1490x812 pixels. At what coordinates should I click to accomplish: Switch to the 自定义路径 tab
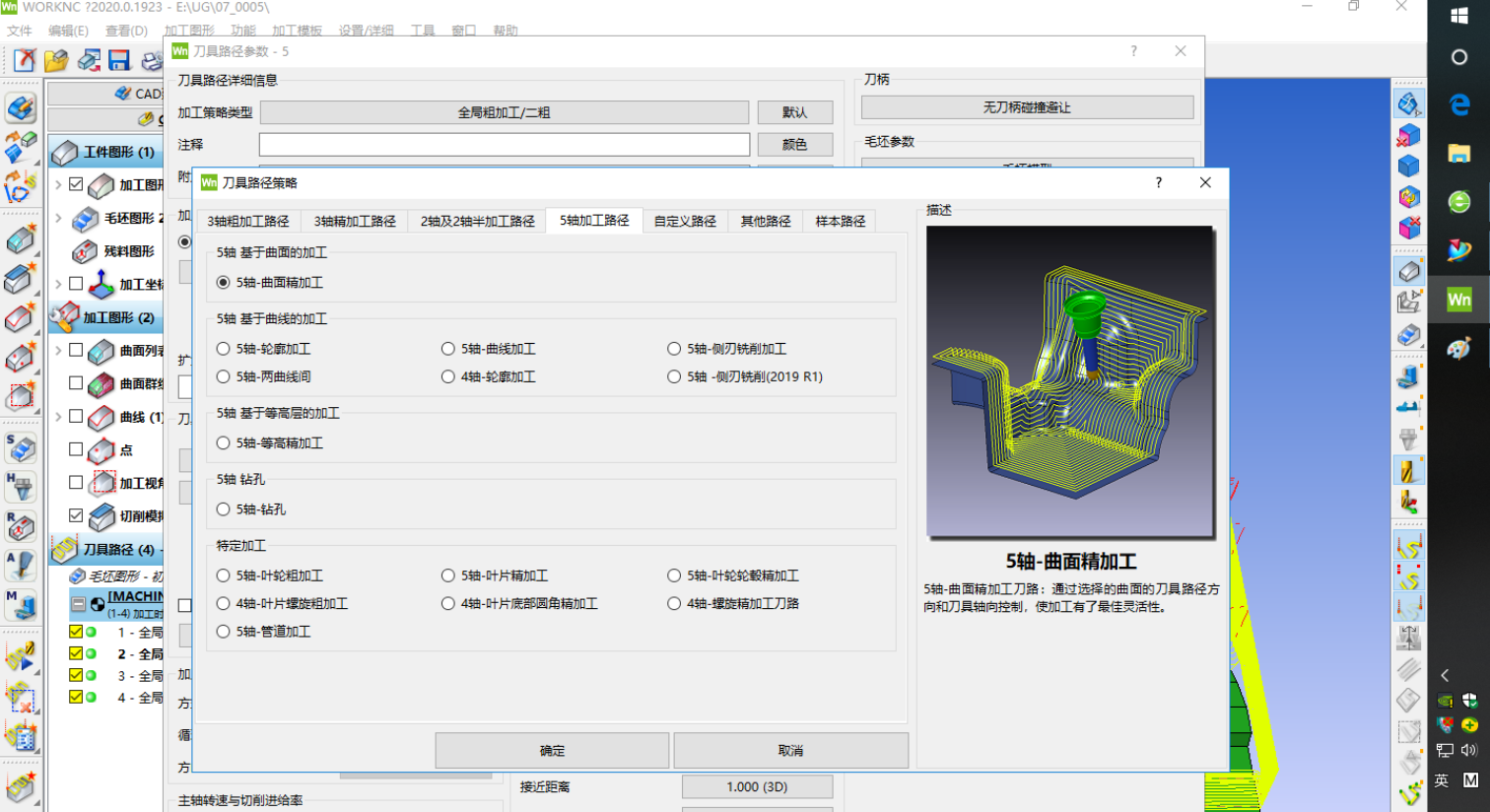tap(685, 221)
